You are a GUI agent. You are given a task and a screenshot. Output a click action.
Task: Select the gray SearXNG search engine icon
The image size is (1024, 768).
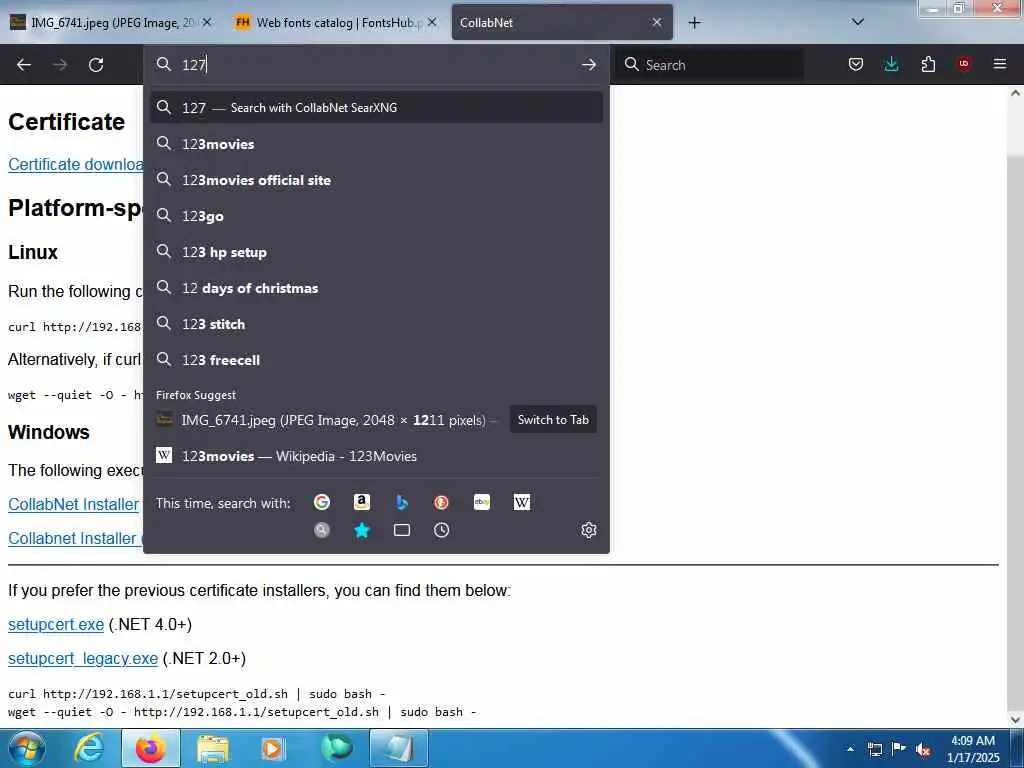(321, 530)
